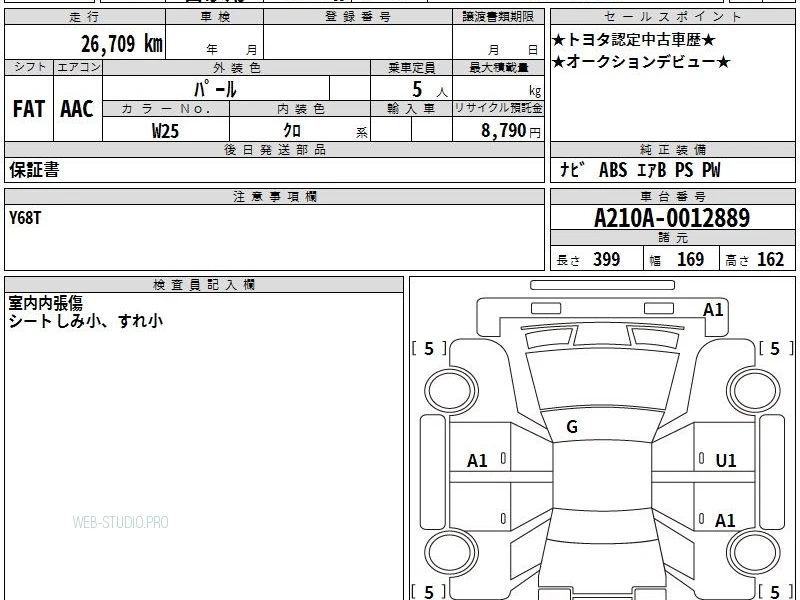Click the シフト label
800x600 pixels.
[29, 67]
